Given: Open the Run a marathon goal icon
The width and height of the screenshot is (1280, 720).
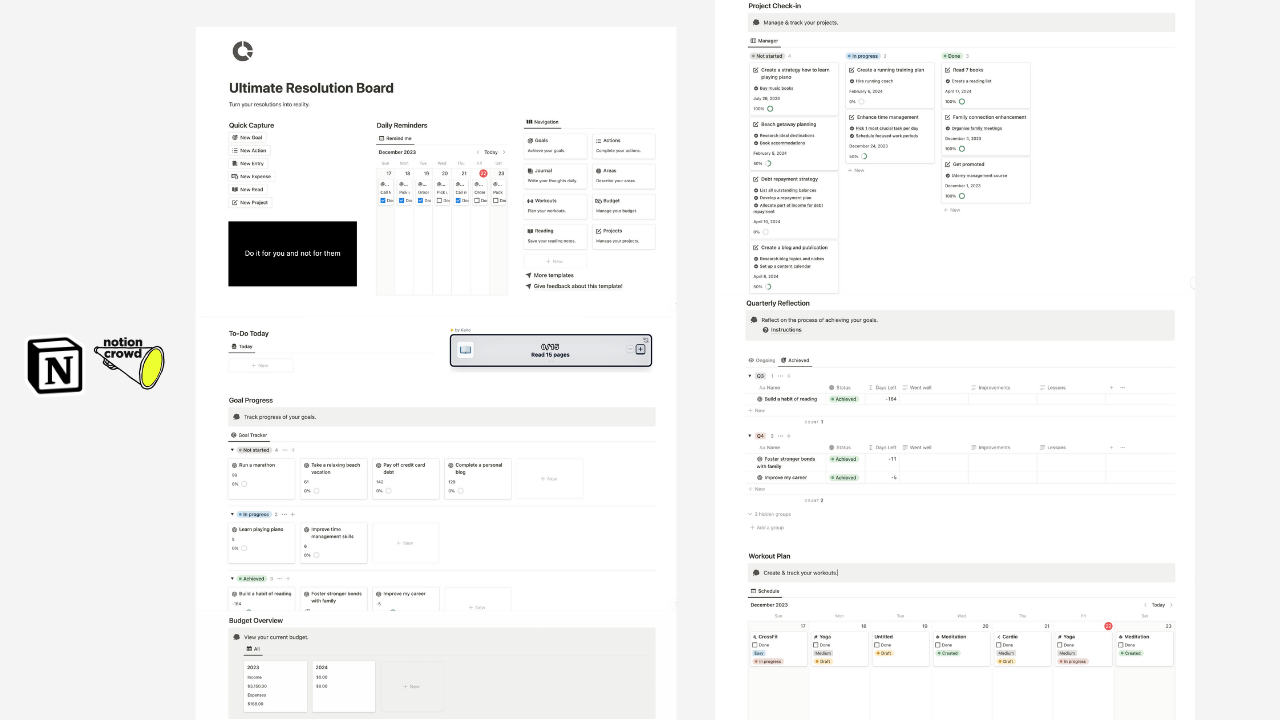Looking at the screenshot, I should pos(235,465).
